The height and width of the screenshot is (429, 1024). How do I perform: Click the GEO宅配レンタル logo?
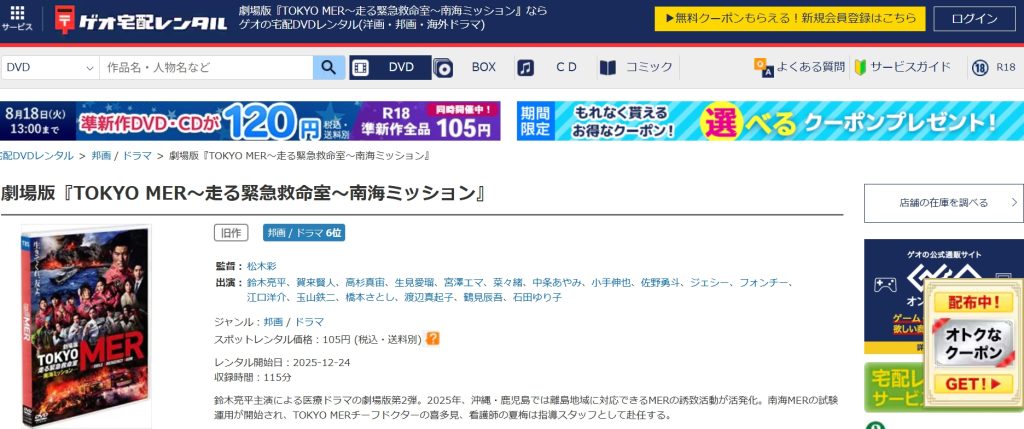pos(140,19)
